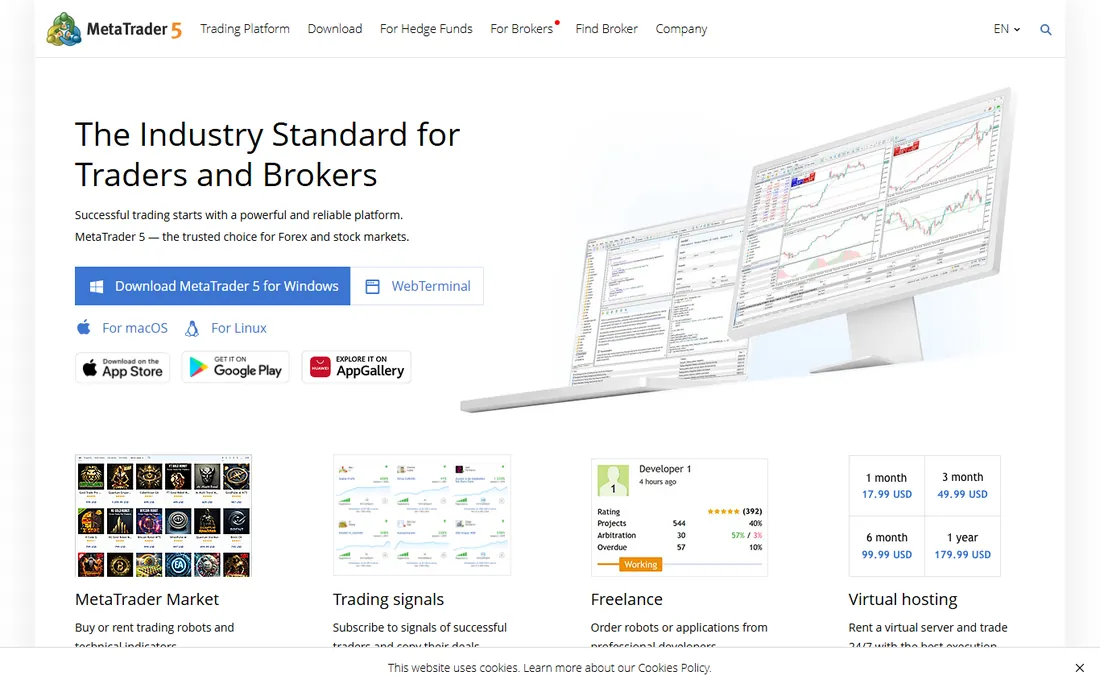1100x688 pixels.
Task: Launch the WebTerminal button
Action: click(x=417, y=286)
